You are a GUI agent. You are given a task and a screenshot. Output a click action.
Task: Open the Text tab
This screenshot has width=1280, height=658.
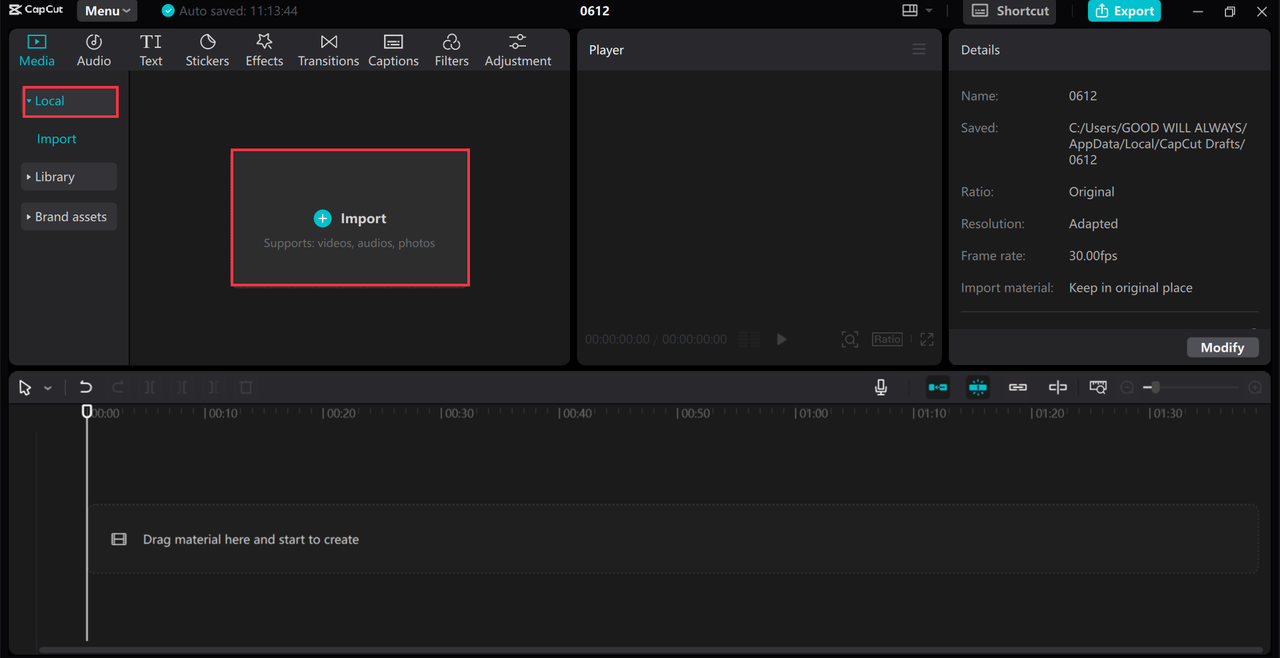pyautogui.click(x=151, y=51)
